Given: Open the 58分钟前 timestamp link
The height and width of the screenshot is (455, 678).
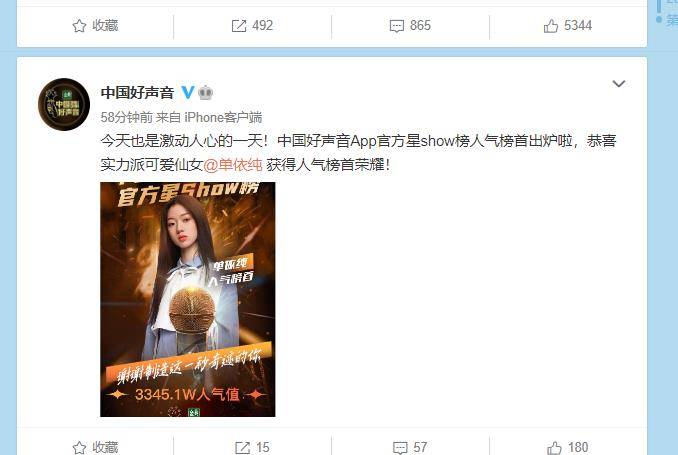Looking at the screenshot, I should tap(127, 117).
